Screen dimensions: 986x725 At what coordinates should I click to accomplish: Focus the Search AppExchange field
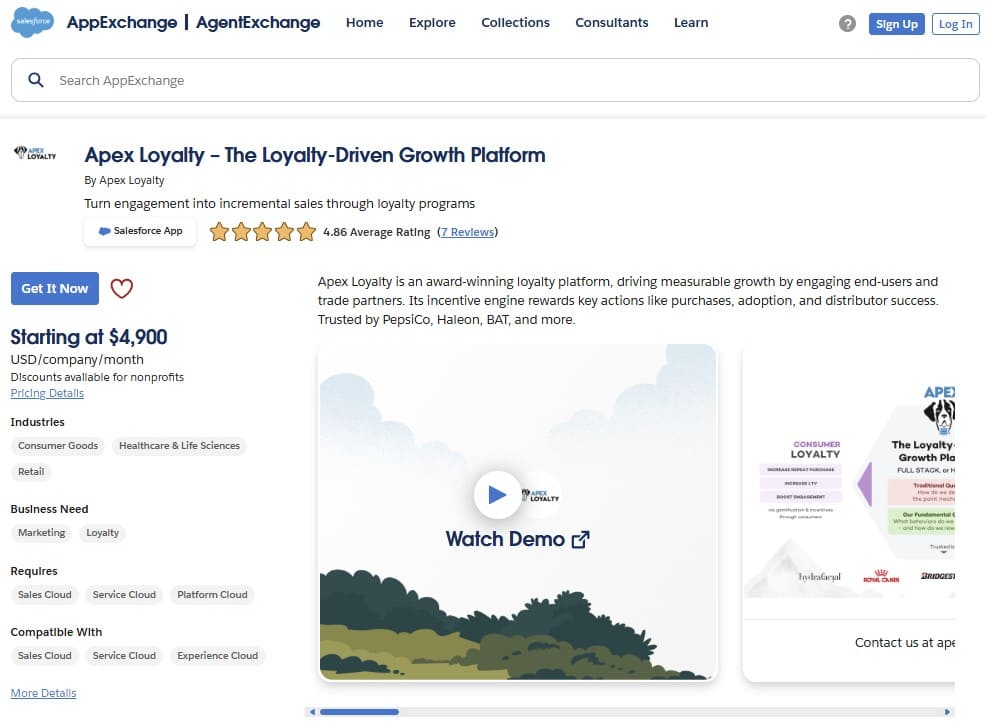click(x=495, y=80)
